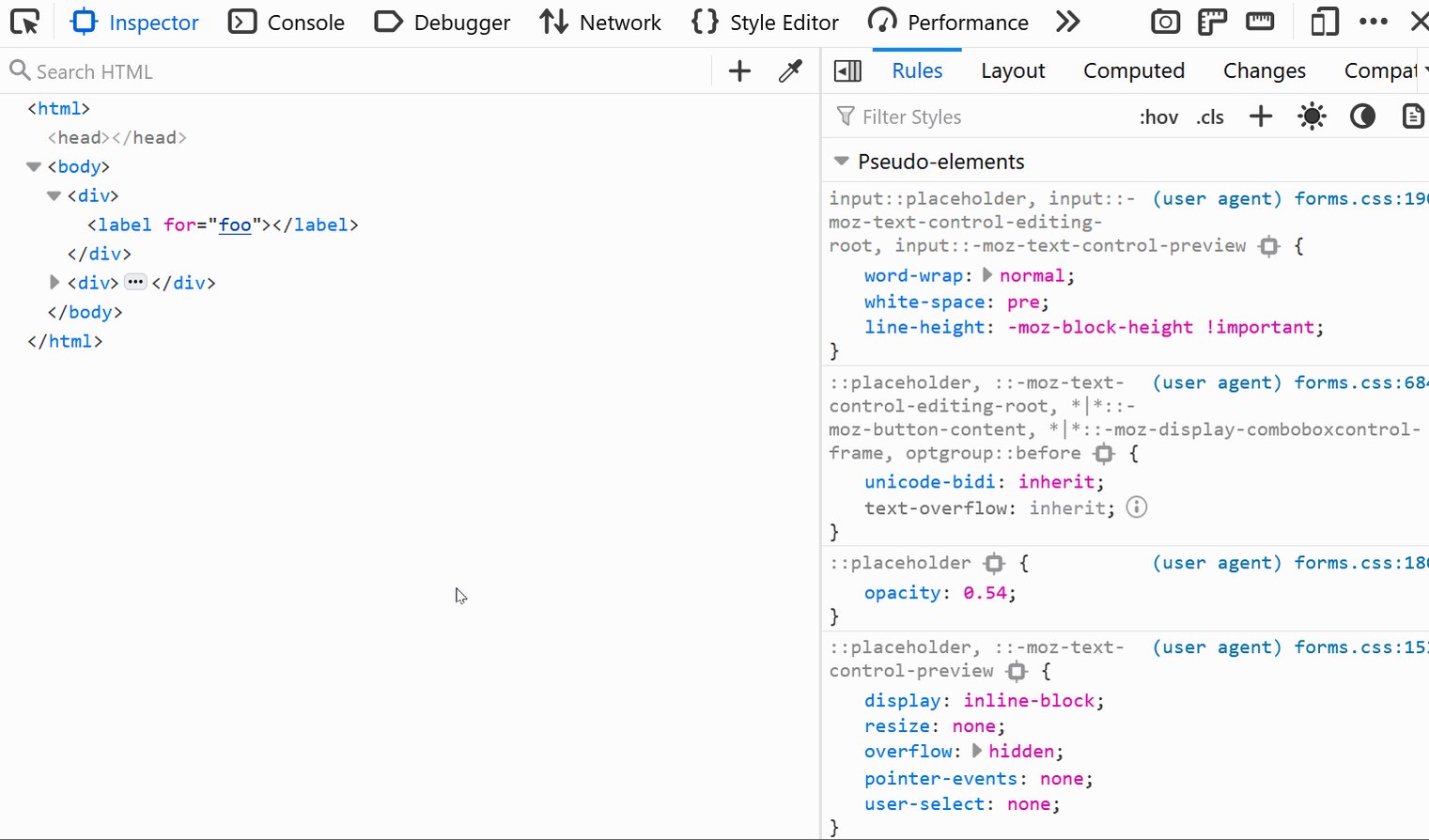Switch to the Debugger tab
The image size is (1429, 840).
pyautogui.click(x=442, y=22)
